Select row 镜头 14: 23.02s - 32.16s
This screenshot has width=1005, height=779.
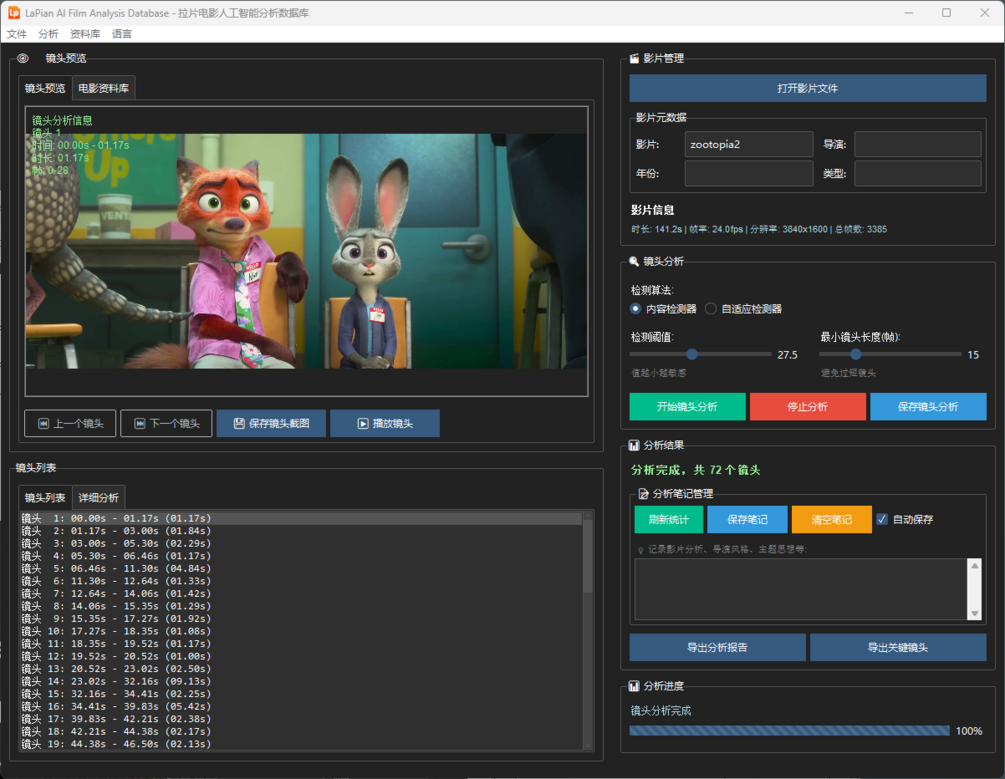301,681
